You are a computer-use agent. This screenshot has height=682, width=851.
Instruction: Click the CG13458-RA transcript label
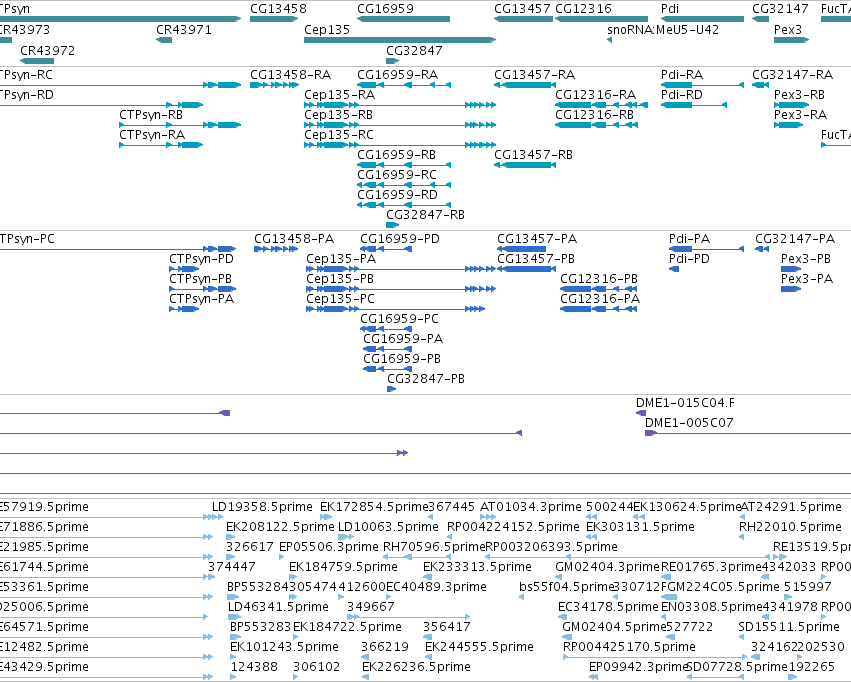[x=290, y=75]
